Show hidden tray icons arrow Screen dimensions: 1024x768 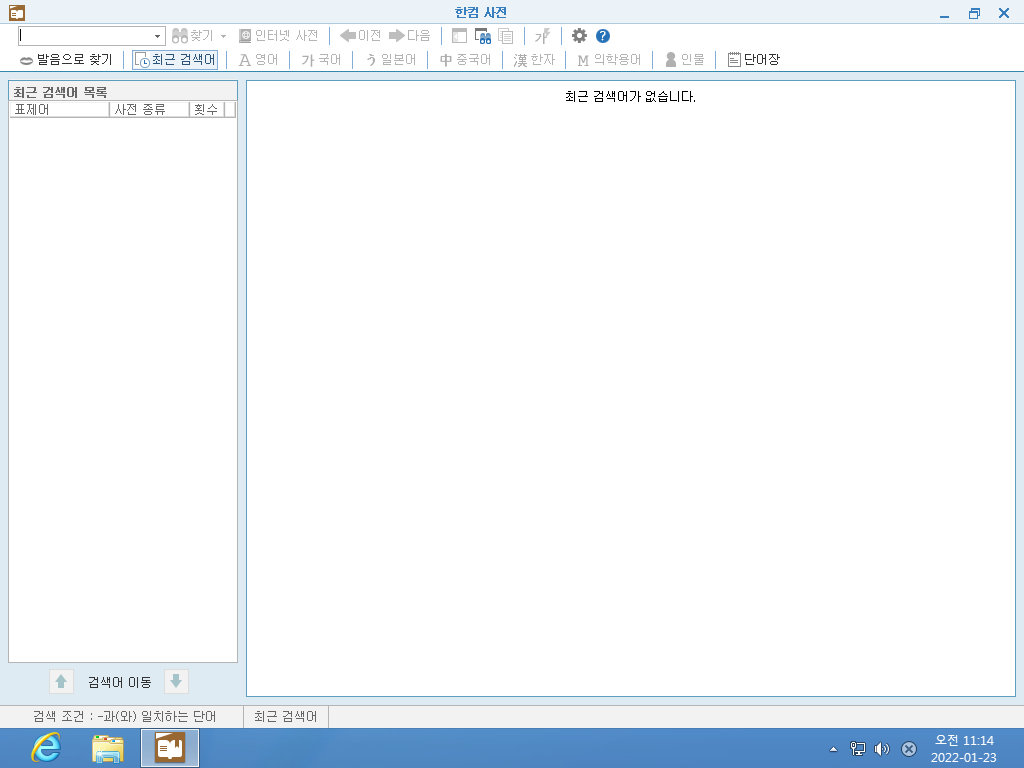(833, 749)
